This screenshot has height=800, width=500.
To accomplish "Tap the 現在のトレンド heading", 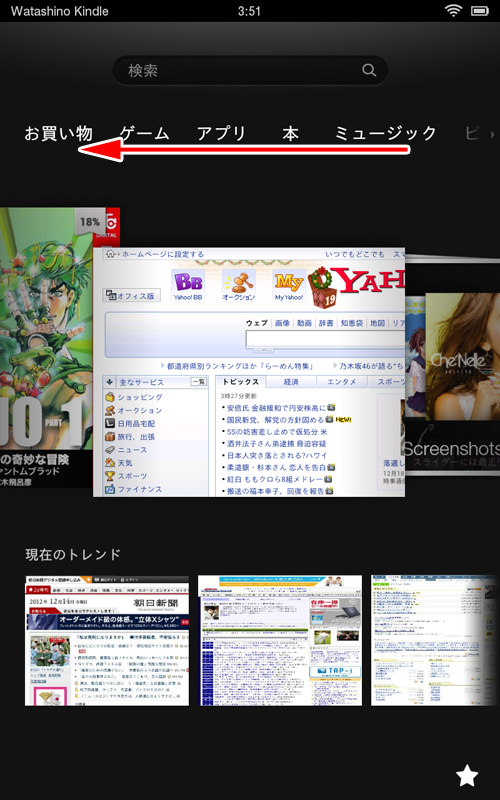I will 73,554.
